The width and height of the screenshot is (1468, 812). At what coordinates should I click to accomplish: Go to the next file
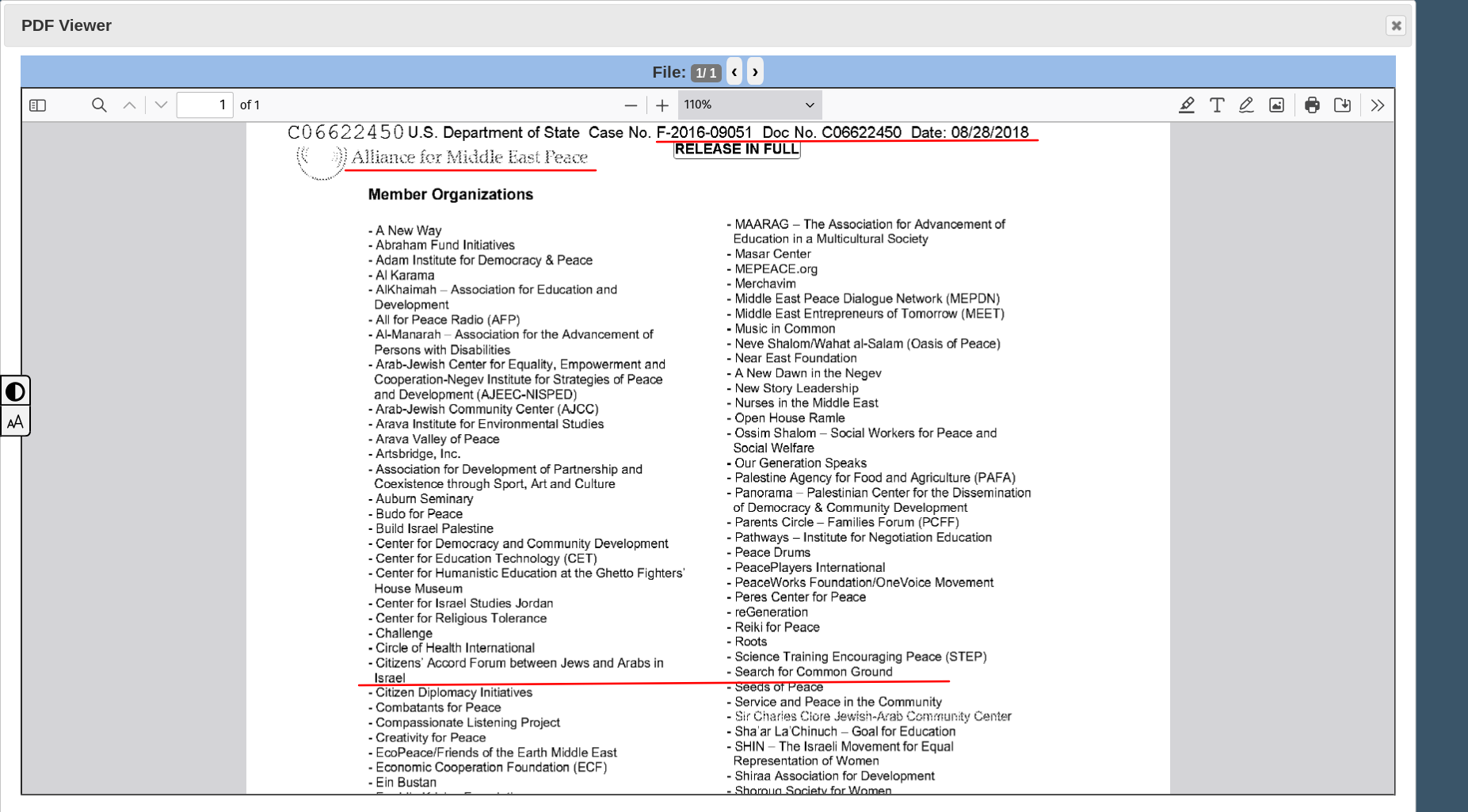point(755,72)
